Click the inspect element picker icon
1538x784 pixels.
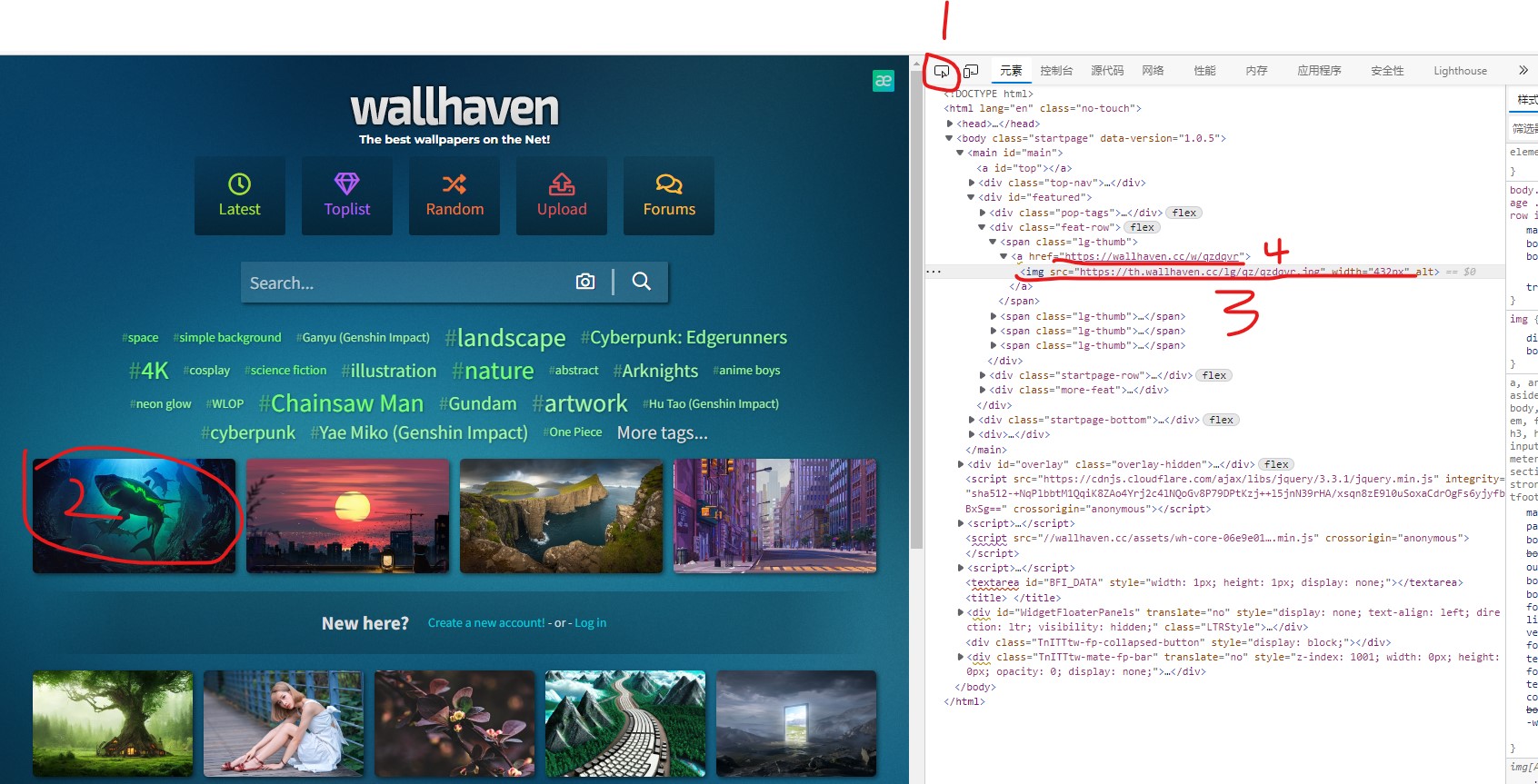[942, 71]
